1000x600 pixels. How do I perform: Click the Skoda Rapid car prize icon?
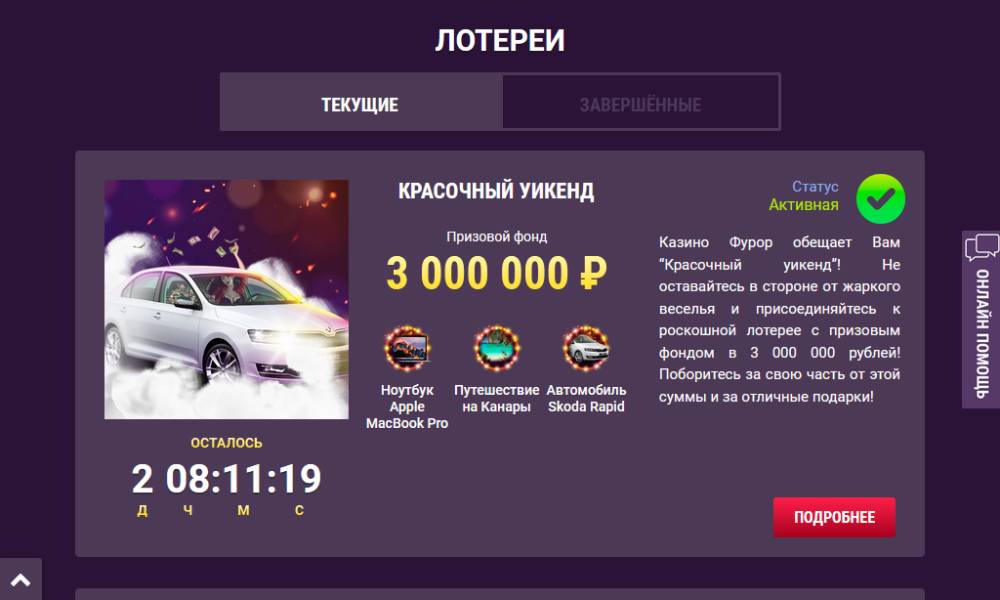586,349
